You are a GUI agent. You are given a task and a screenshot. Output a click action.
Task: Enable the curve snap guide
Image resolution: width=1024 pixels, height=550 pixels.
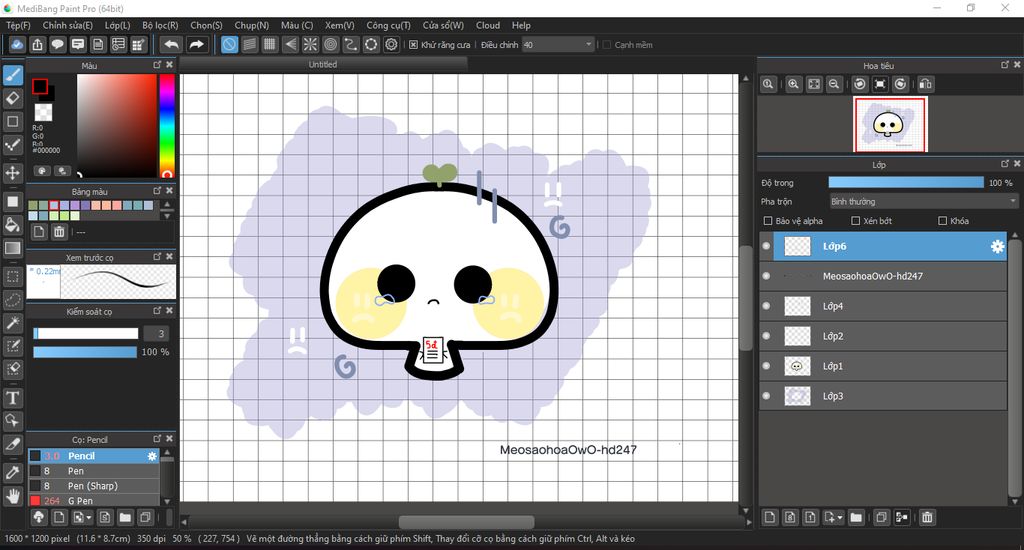coord(351,44)
